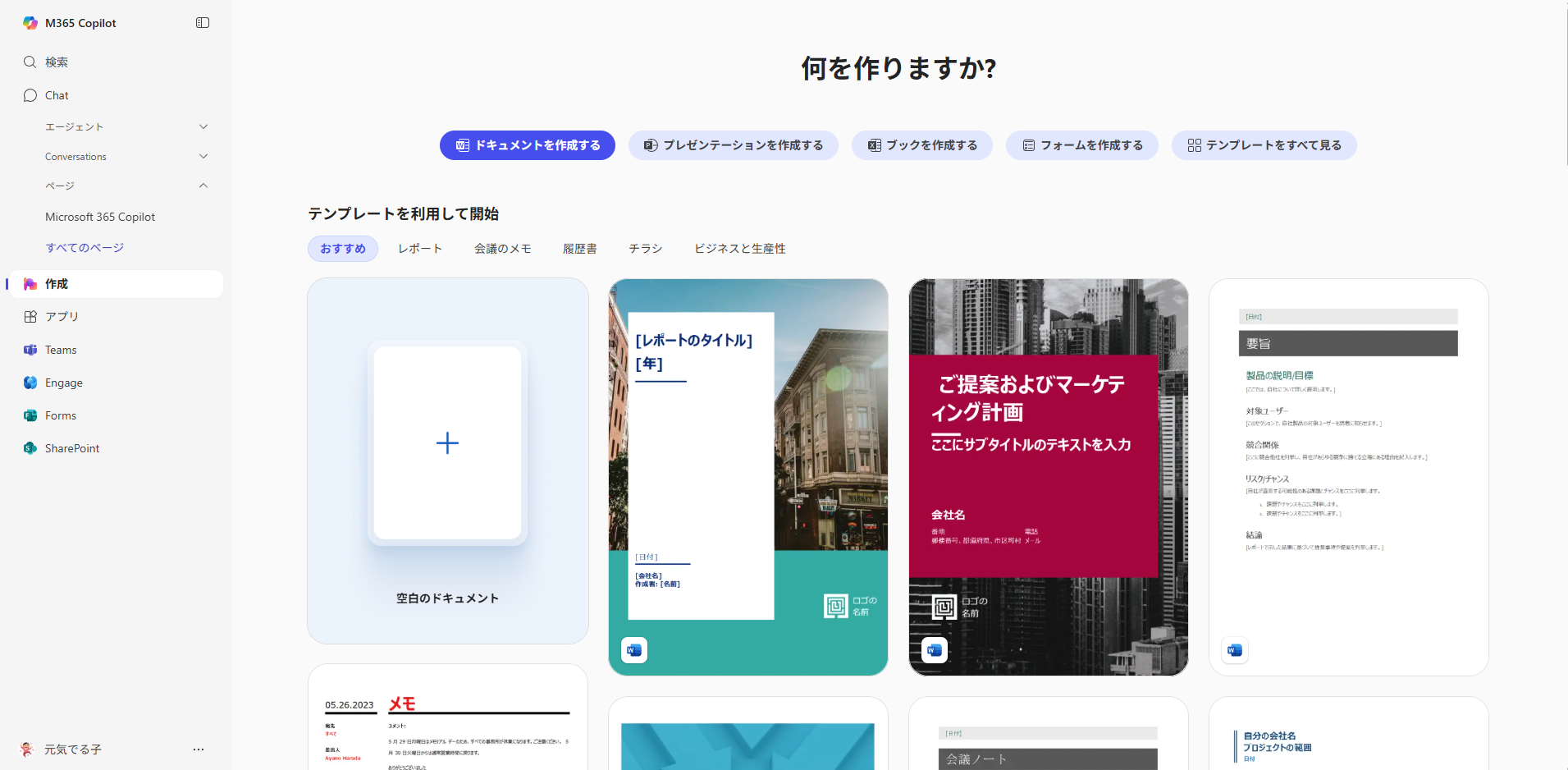Click the 何を作りますか? heading

click(898, 68)
